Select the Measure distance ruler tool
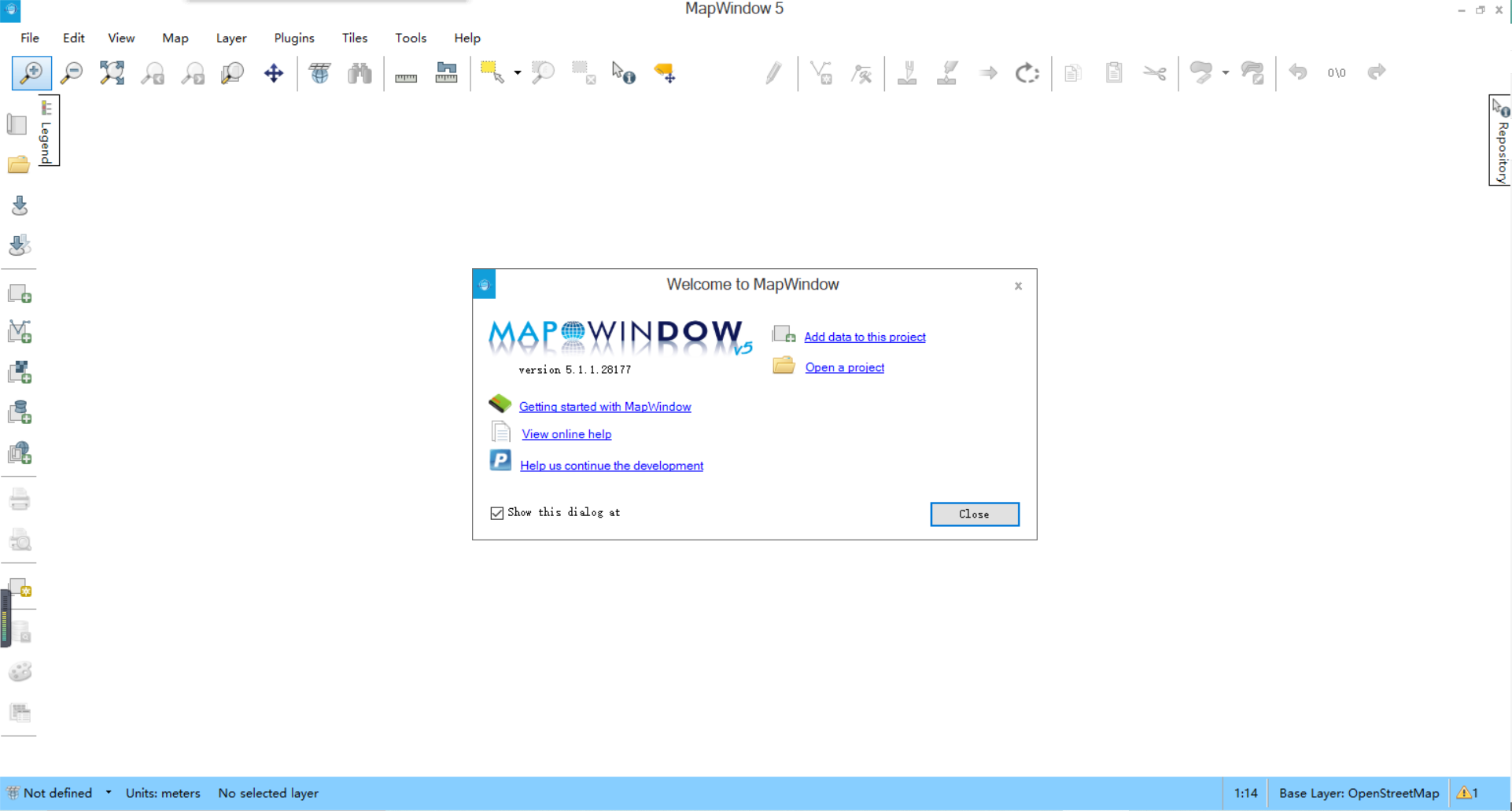Screen dimensions: 1512x811 [x=406, y=76]
